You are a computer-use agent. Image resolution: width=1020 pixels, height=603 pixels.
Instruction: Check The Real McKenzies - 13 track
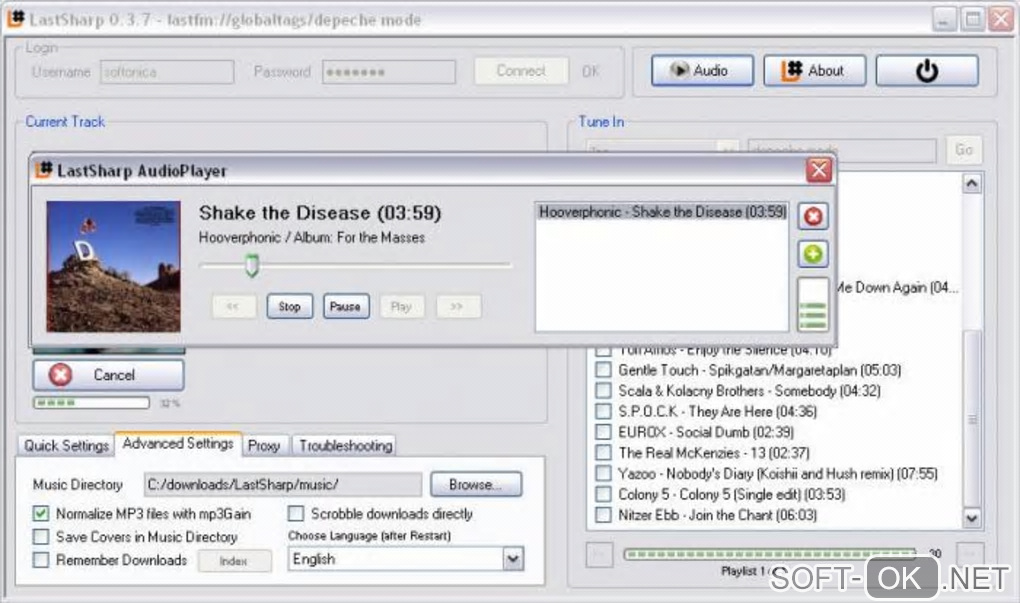coord(604,453)
